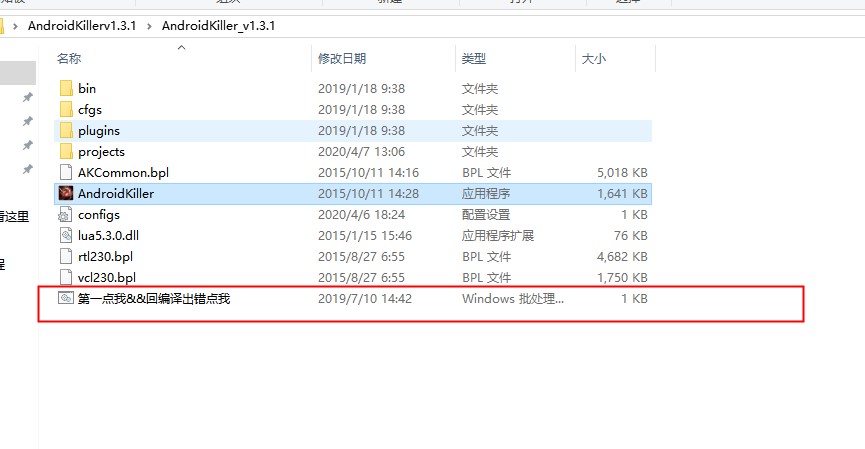Click the Windows 批处理 type cell
The height and width of the screenshot is (449, 865).
[x=513, y=298]
